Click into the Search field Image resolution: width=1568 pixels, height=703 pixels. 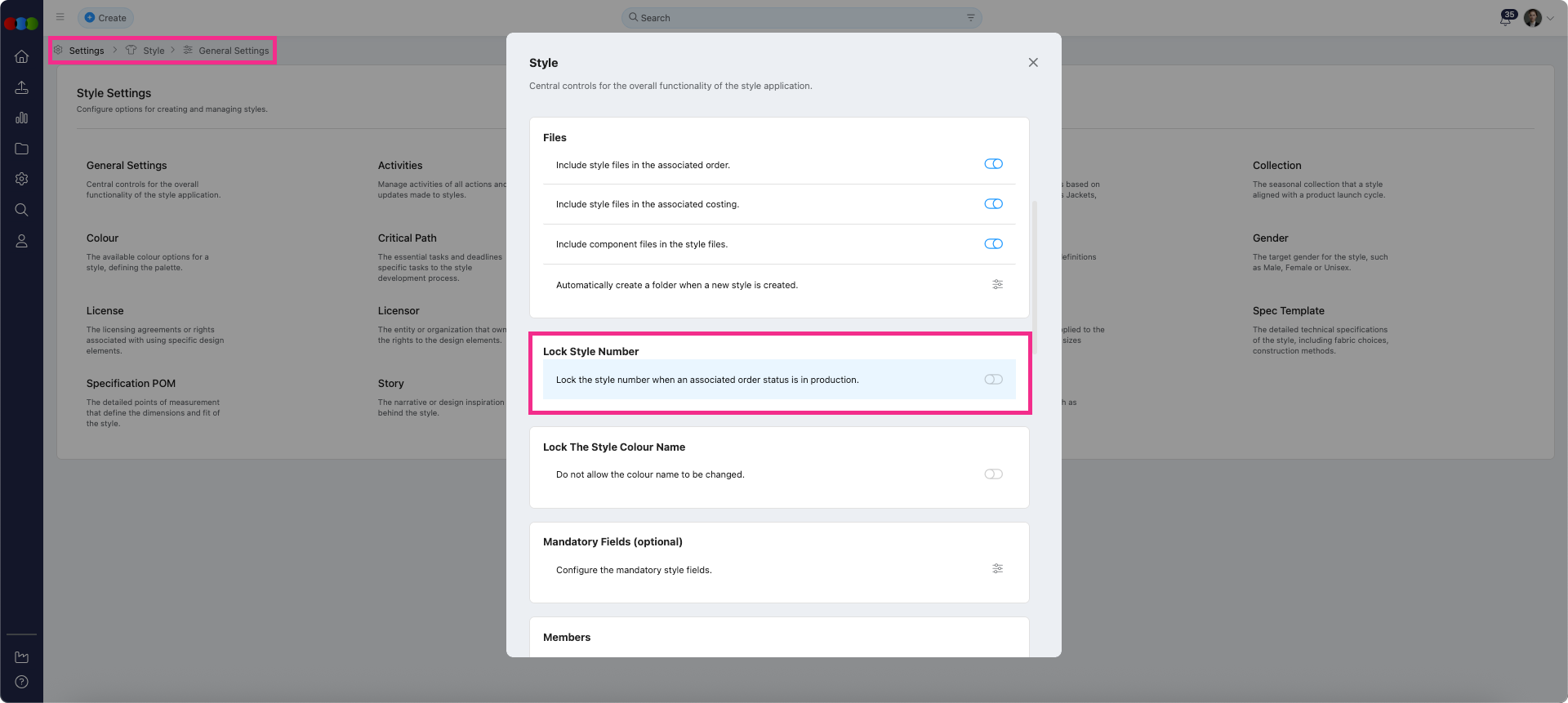pyautogui.click(x=792, y=18)
